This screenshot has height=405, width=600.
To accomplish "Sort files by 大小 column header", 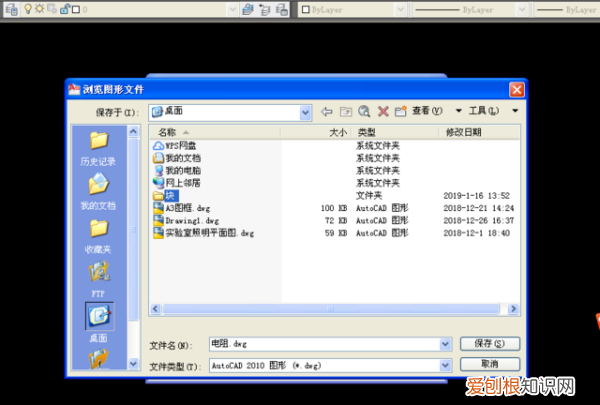I will tap(316, 132).
